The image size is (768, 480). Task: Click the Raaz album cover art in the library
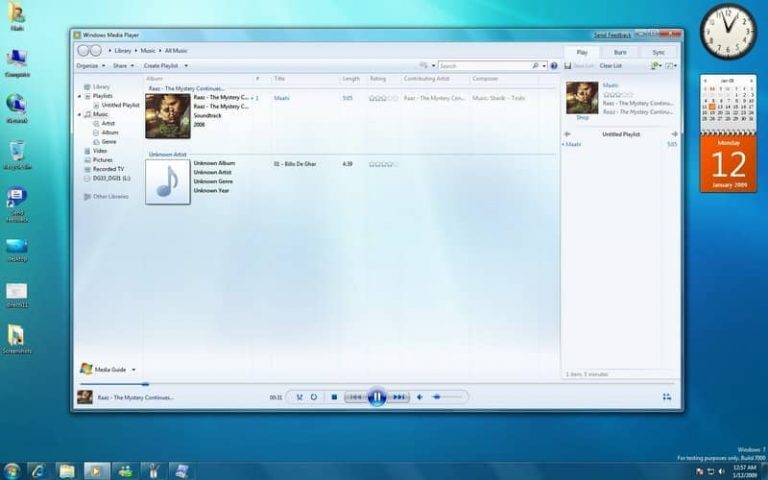coord(168,116)
